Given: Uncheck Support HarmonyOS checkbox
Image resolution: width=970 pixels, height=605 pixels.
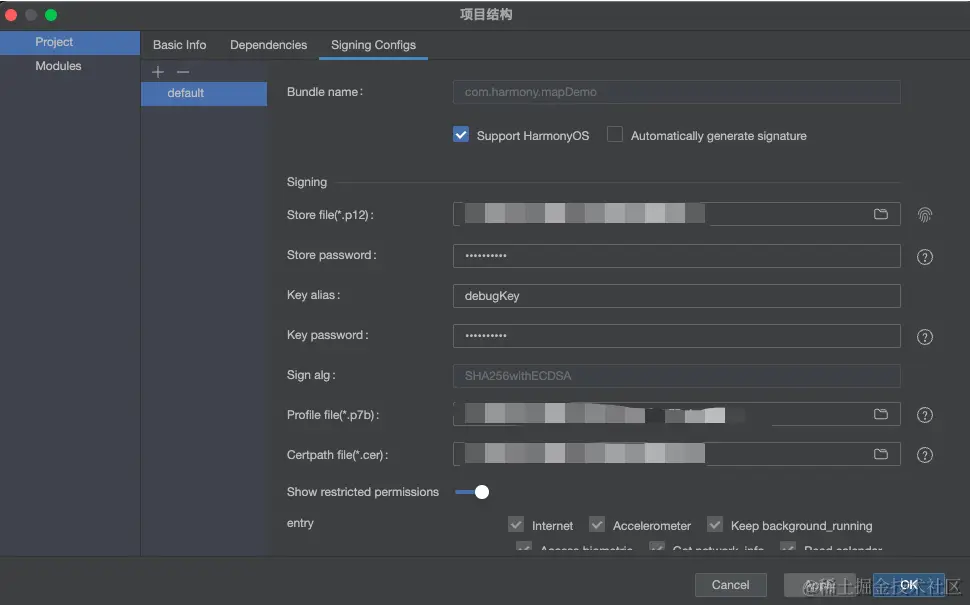Looking at the screenshot, I should (460, 134).
